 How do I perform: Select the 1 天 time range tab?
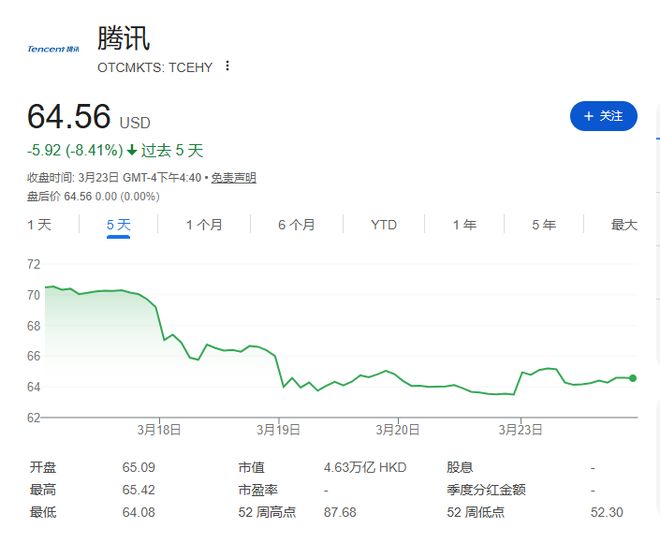tap(39, 225)
